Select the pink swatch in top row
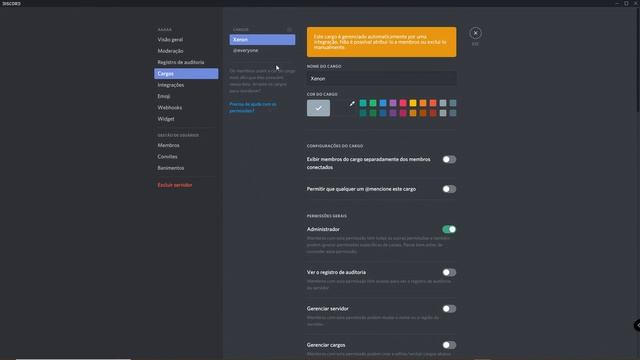The width and height of the screenshot is (640, 360). (x=403, y=103)
